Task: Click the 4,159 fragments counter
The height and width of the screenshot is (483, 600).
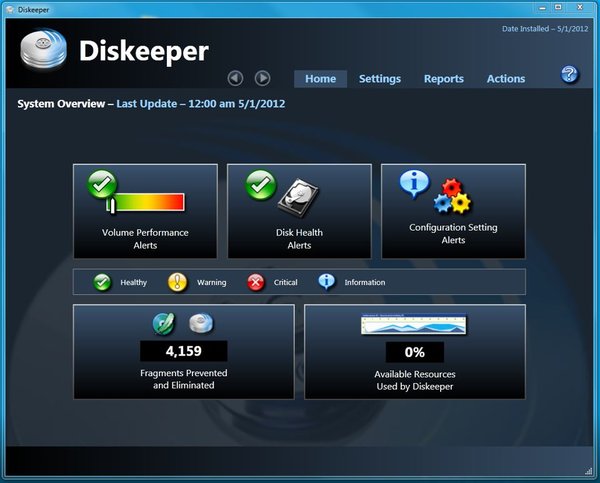Action: tap(184, 351)
